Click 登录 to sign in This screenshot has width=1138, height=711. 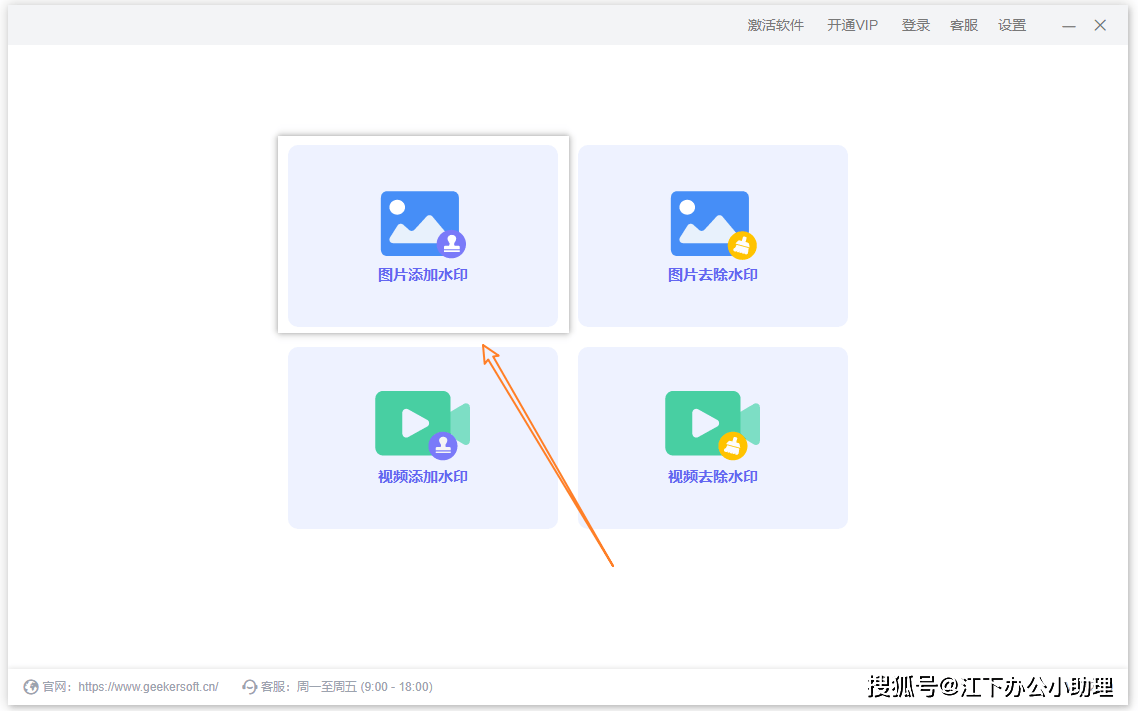916,26
